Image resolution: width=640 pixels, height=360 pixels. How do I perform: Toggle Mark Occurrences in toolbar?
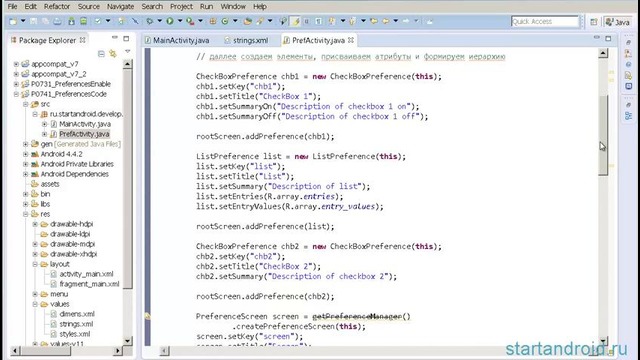click(x=295, y=21)
